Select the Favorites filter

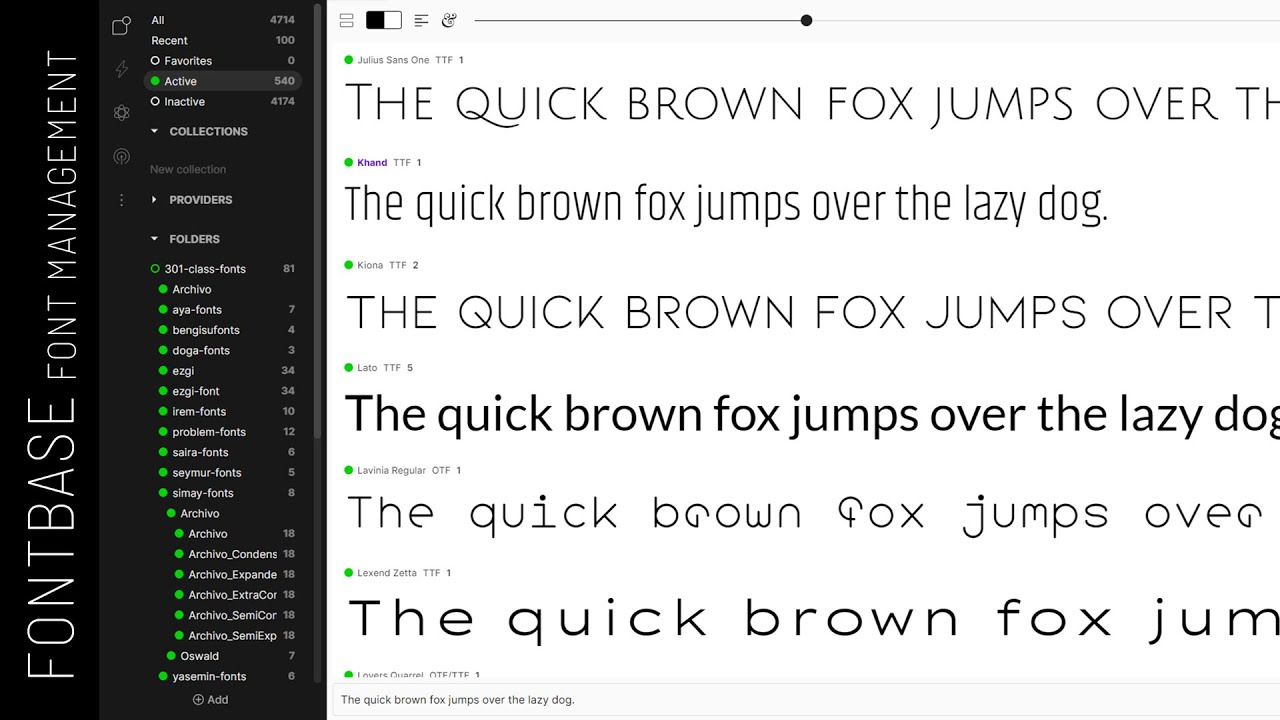pos(222,61)
